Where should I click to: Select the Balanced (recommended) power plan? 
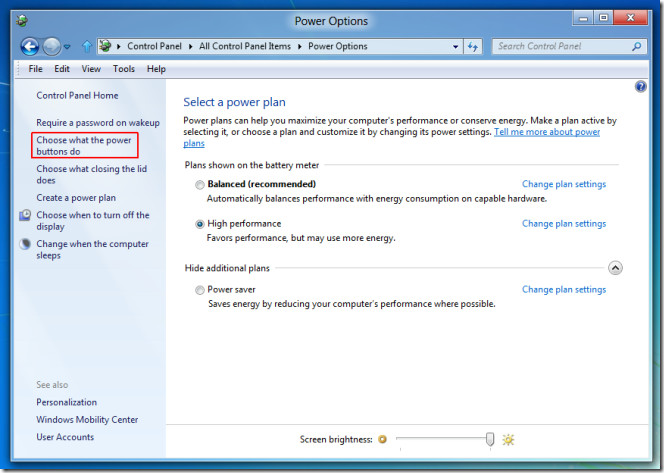pyautogui.click(x=200, y=185)
